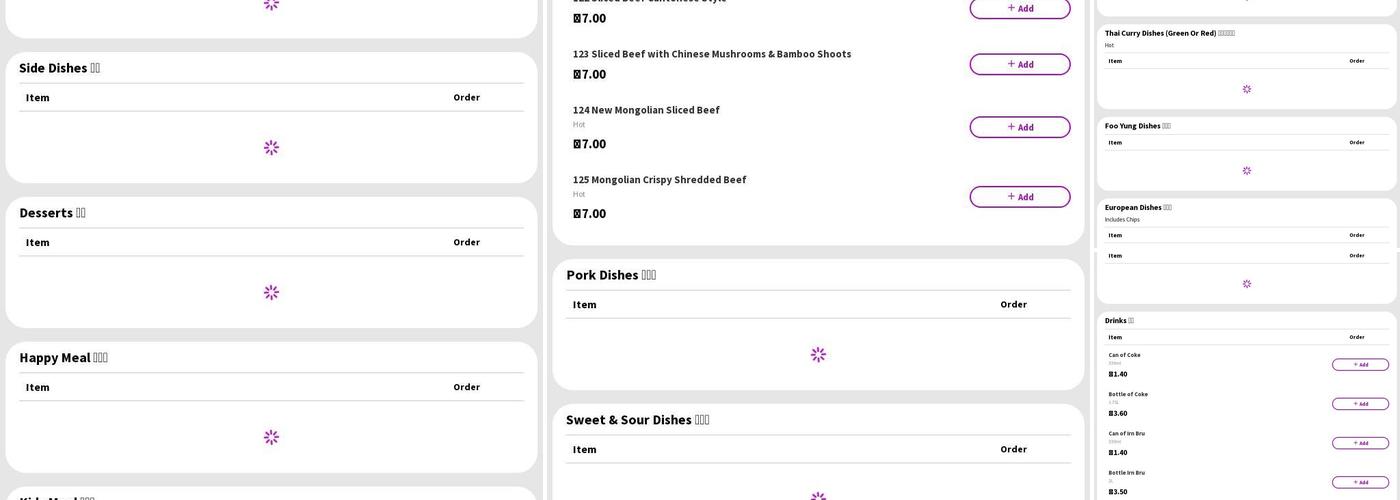1400x500 pixels.
Task: Click the Side Dishes section heading
Action: pyautogui.click(x=59, y=68)
